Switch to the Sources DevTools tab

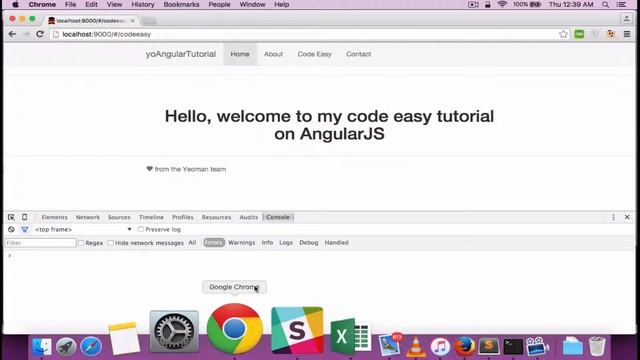pos(119,217)
